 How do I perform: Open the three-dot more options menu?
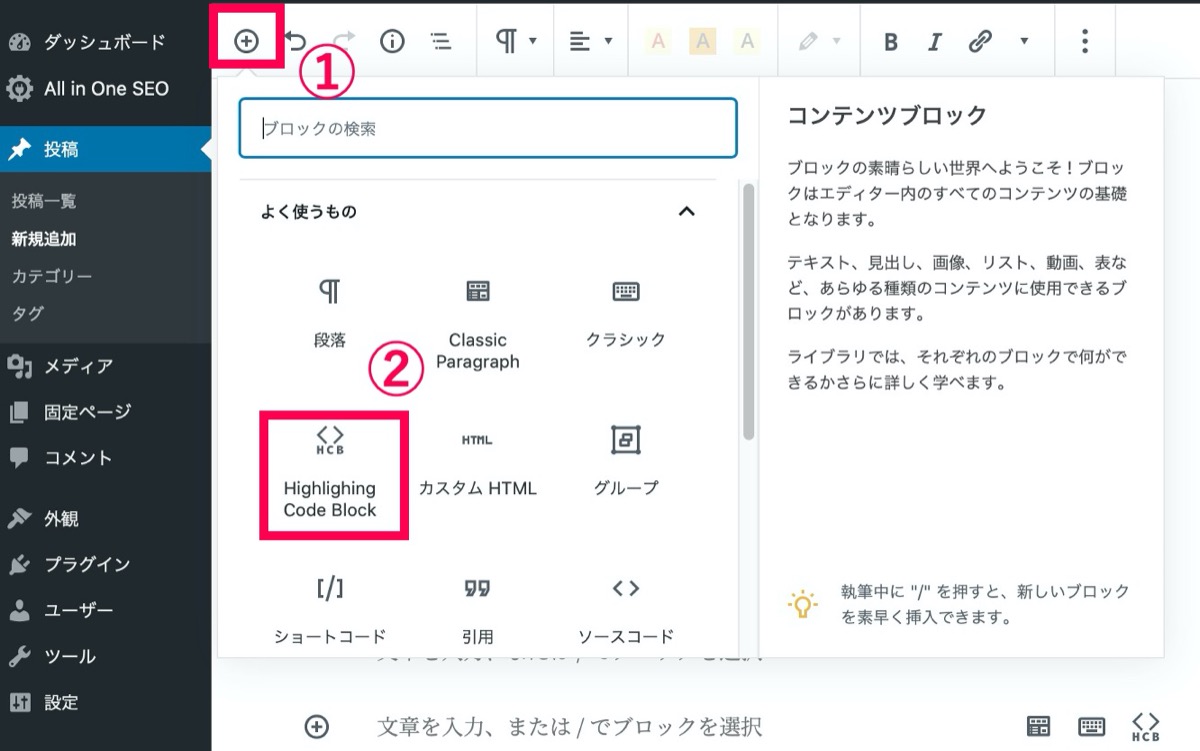(x=1085, y=41)
